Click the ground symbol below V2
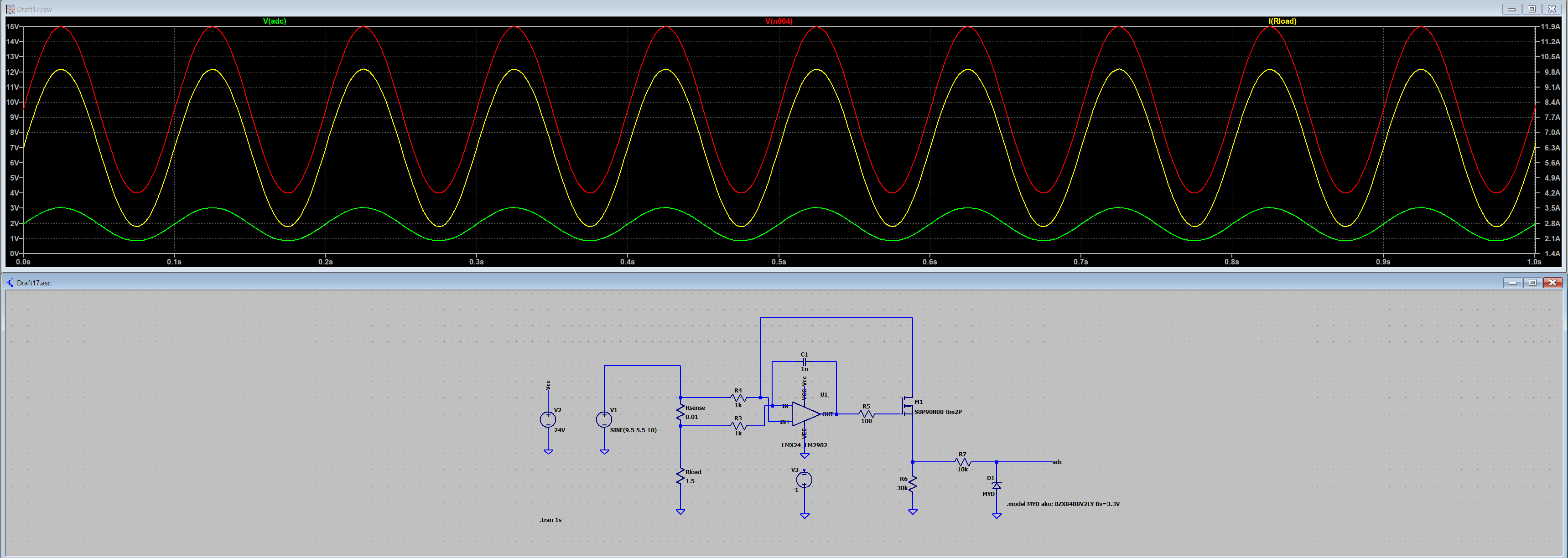The image size is (1568, 558). [548, 451]
